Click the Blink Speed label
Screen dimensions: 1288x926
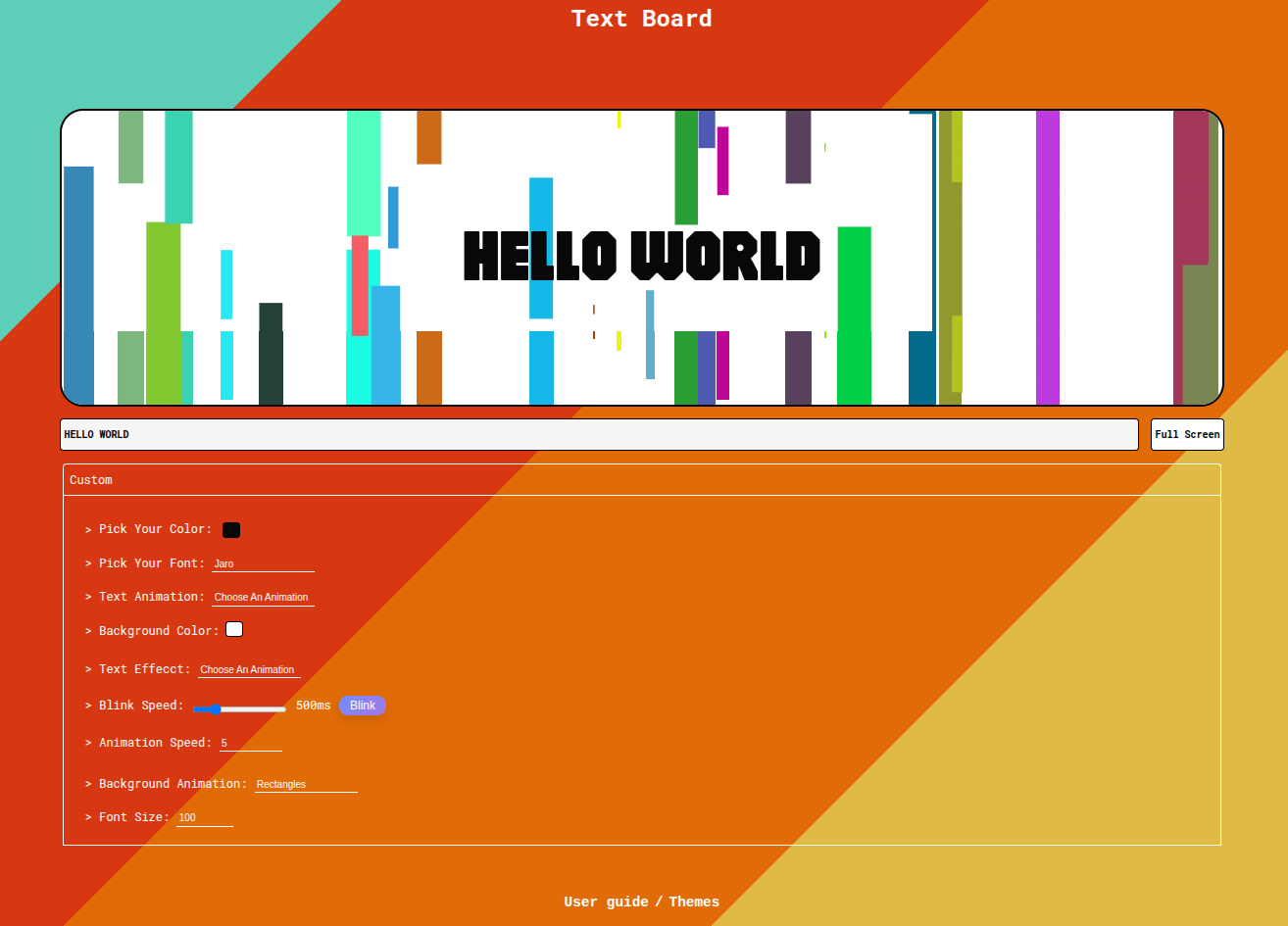141,706
